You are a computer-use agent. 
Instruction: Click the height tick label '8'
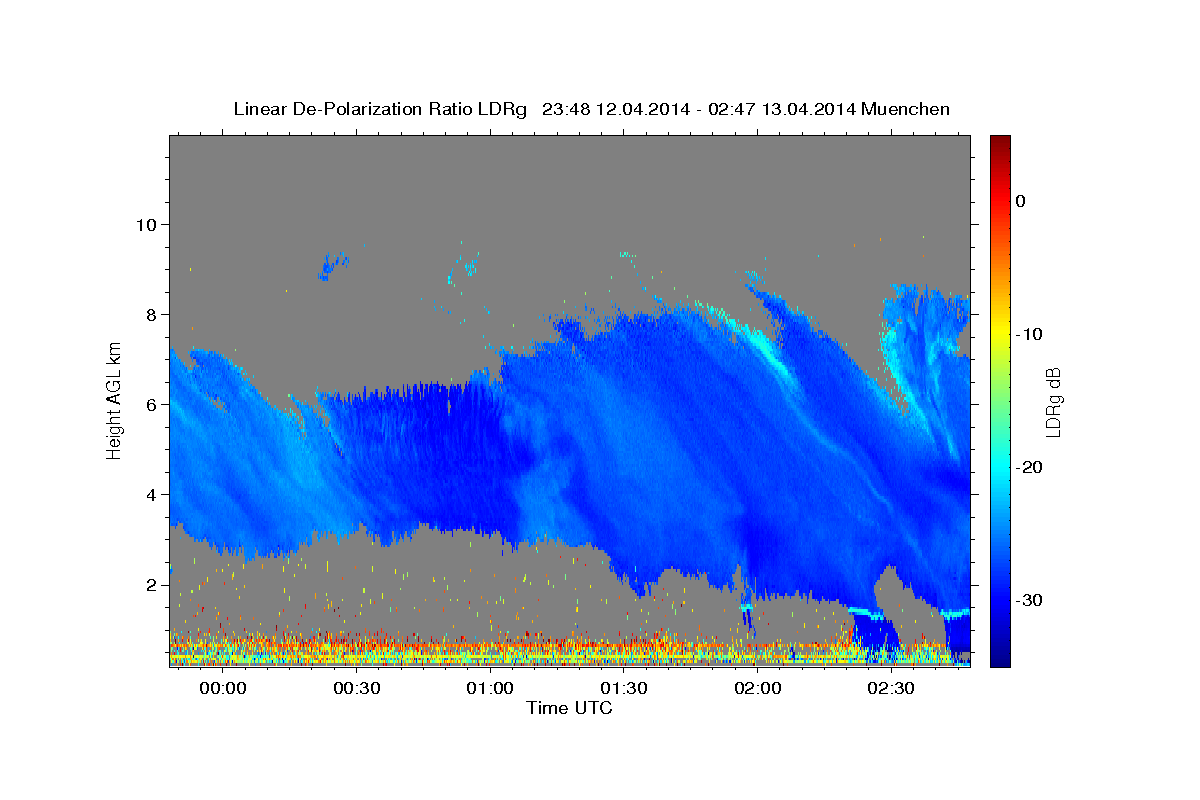tap(150, 314)
